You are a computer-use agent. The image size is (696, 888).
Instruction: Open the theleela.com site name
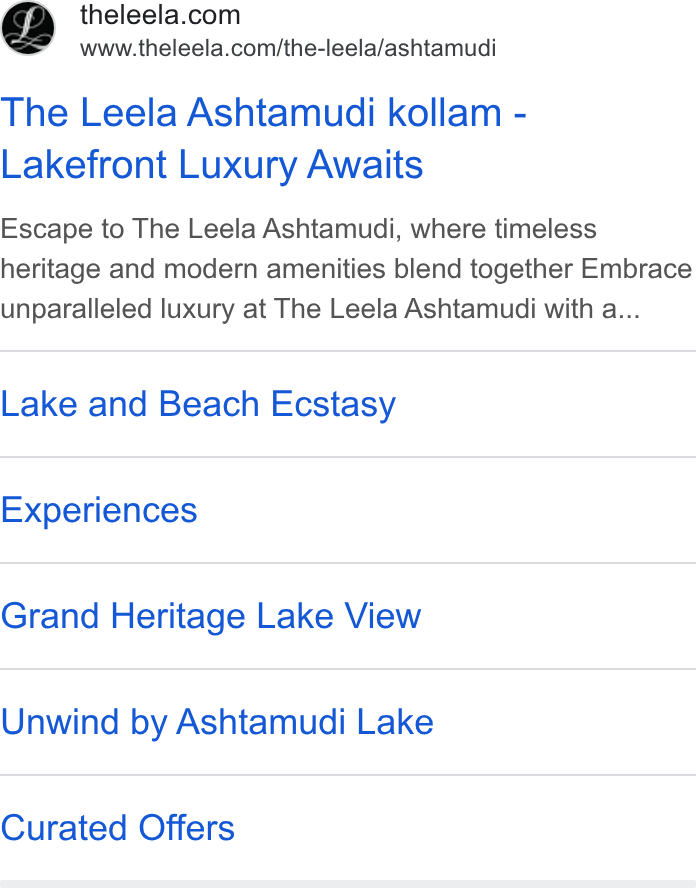coord(160,15)
